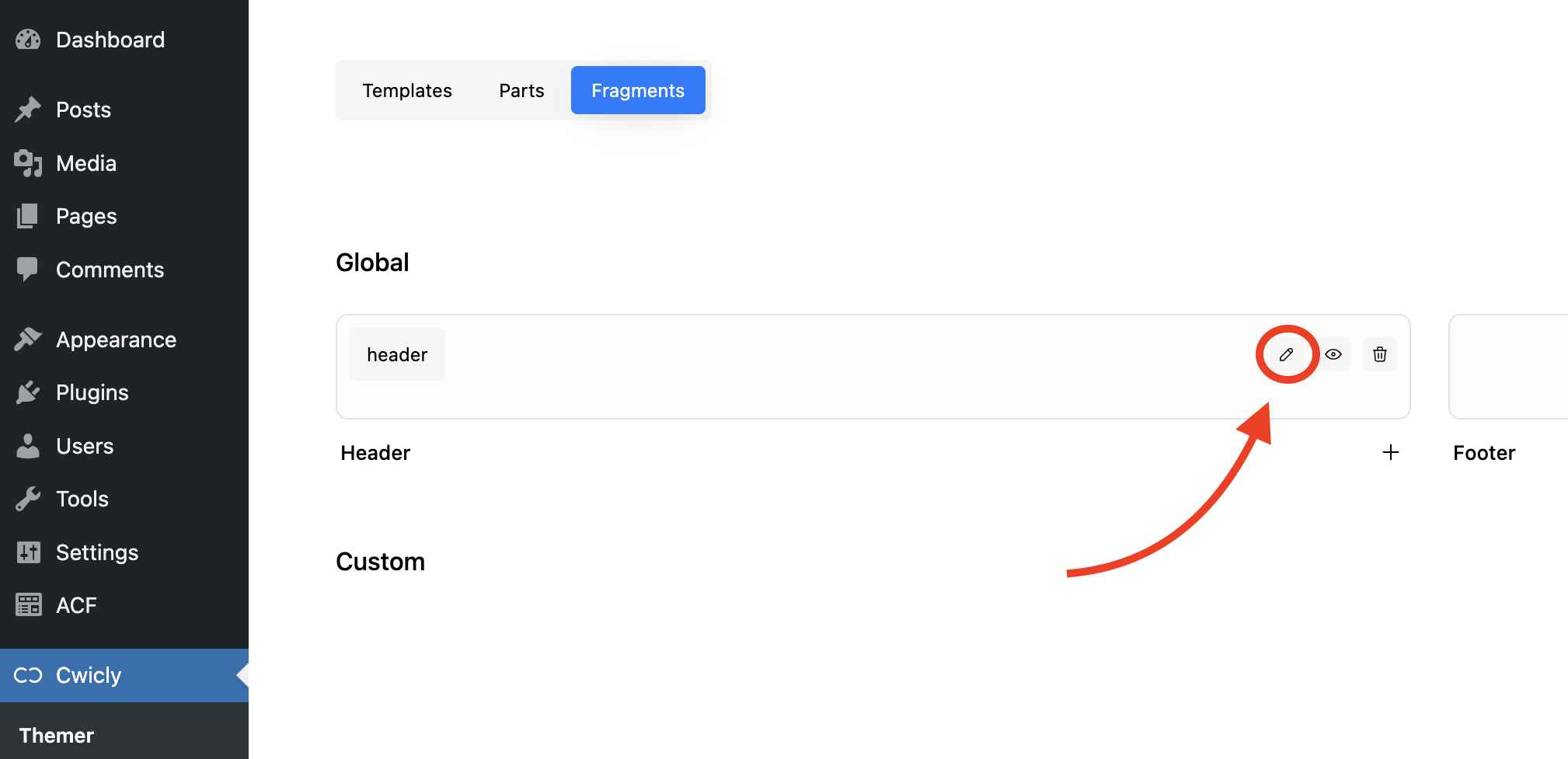Click the Pages icon in sidebar

pos(28,216)
